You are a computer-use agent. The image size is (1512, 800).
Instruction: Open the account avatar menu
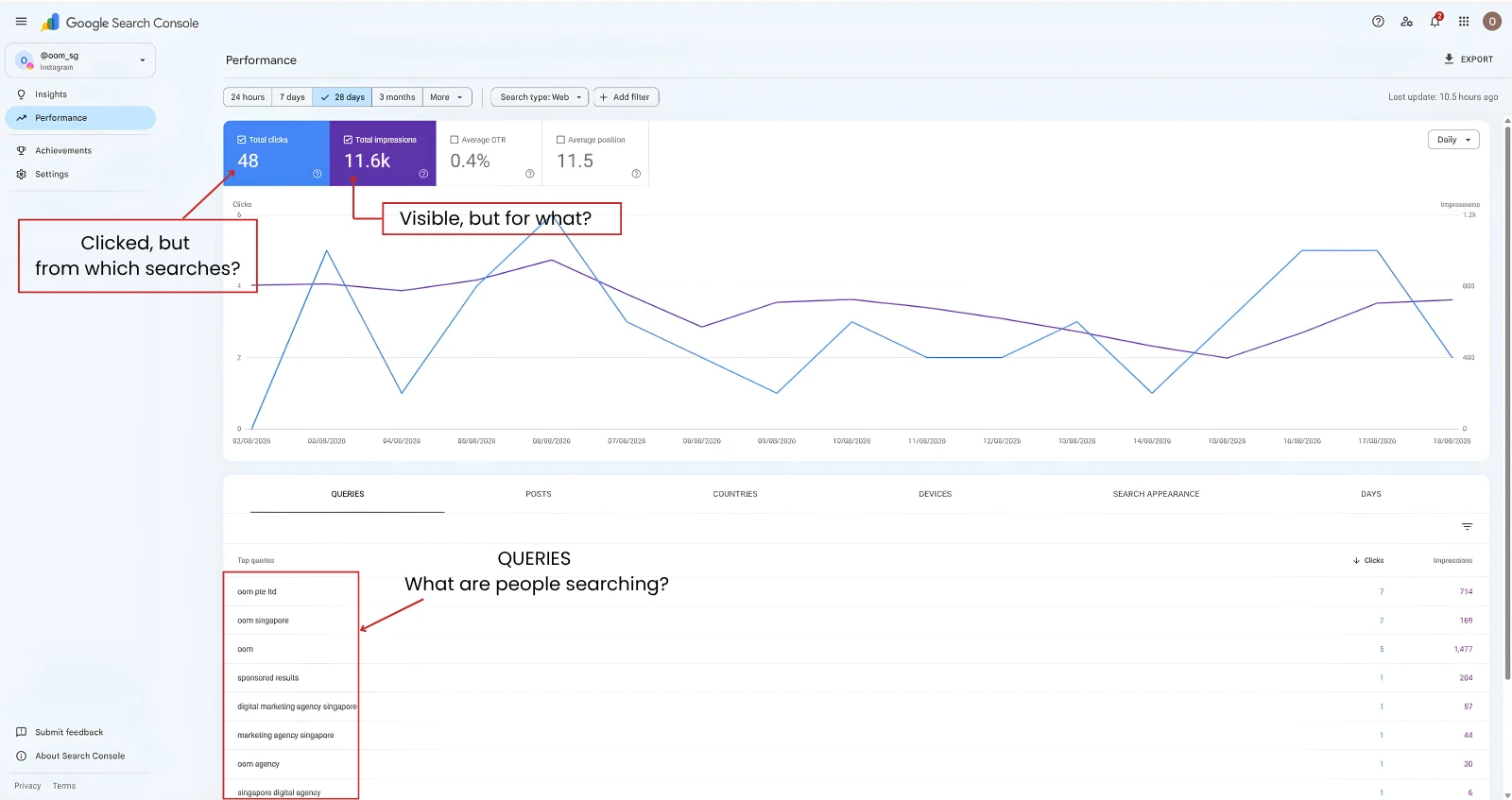(x=1492, y=22)
